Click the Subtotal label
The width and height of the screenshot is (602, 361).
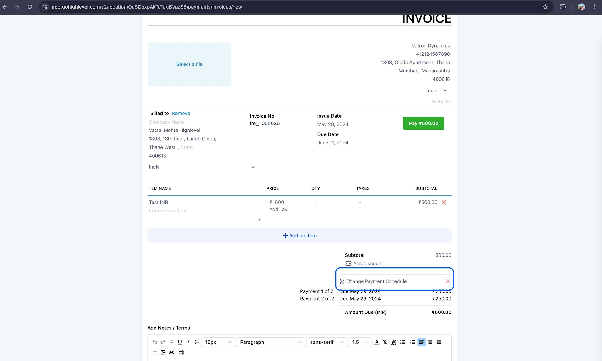click(x=354, y=255)
